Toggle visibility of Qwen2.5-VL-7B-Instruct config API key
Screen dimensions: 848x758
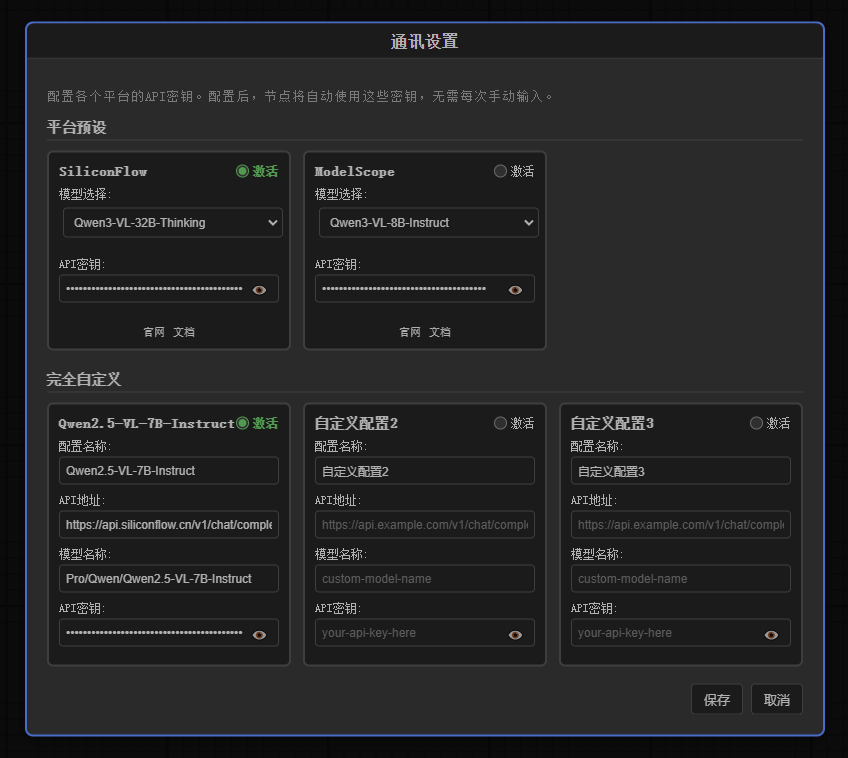click(x=259, y=634)
